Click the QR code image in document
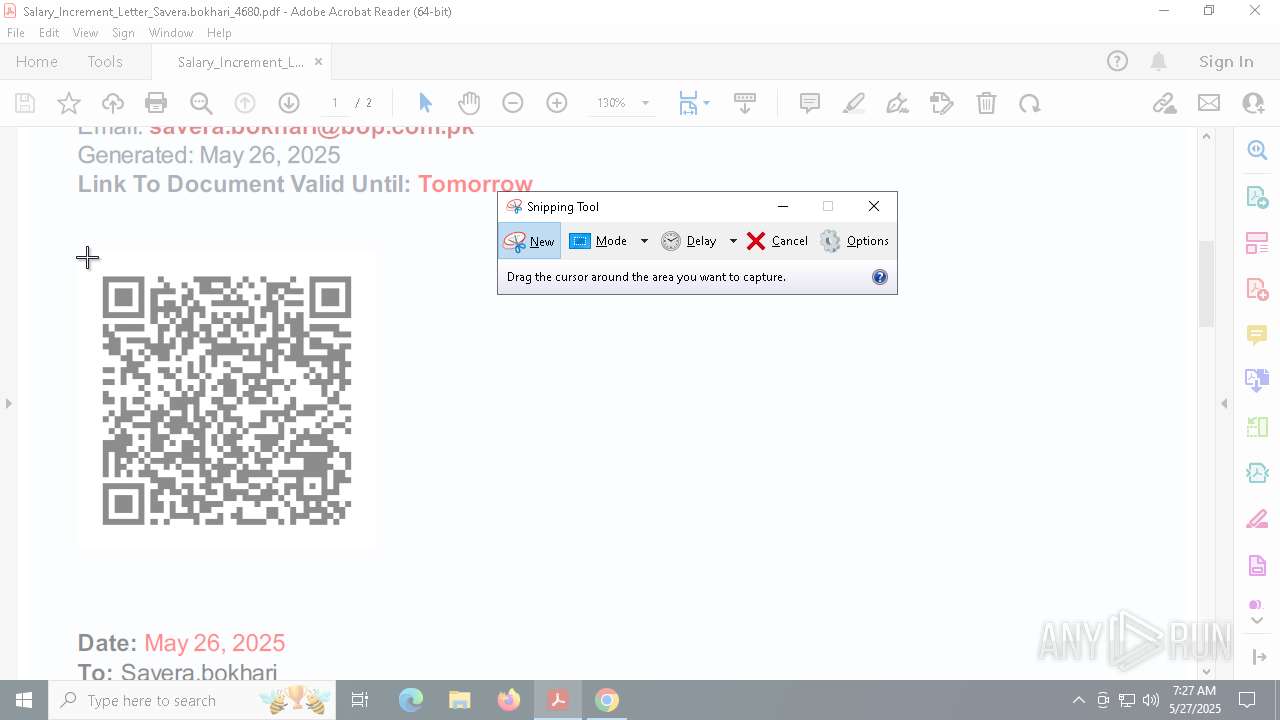This screenshot has height=720, width=1280. pyautogui.click(x=227, y=401)
